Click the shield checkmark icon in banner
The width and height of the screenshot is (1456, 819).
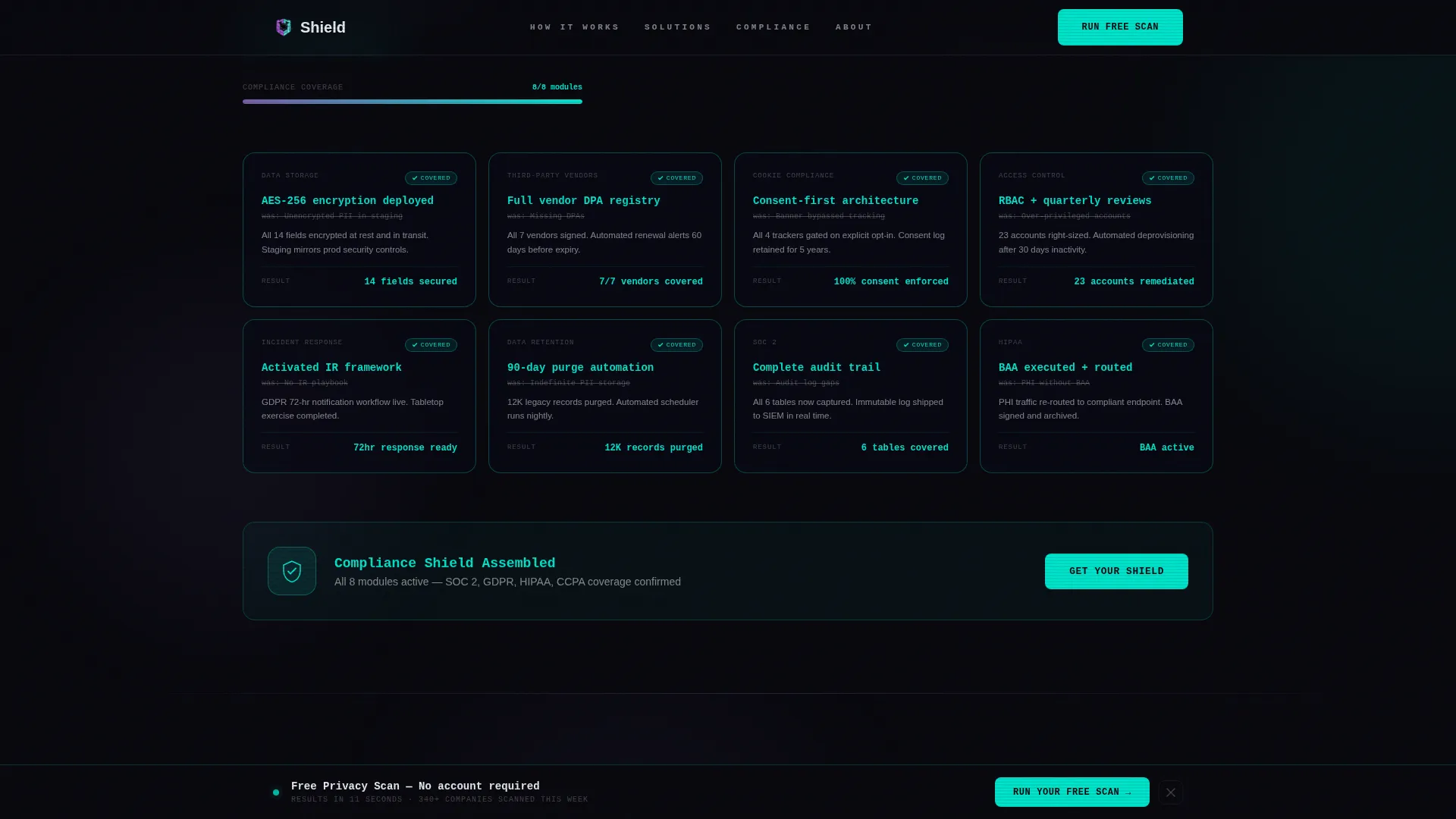292,571
